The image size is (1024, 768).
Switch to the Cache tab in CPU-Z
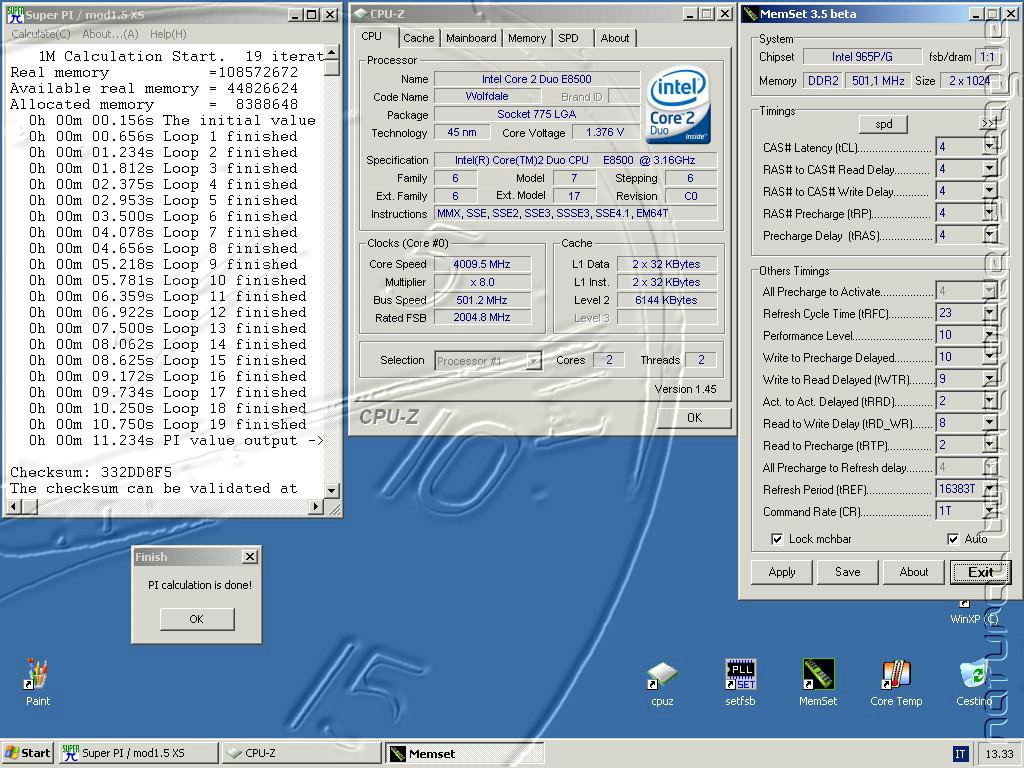click(x=419, y=38)
